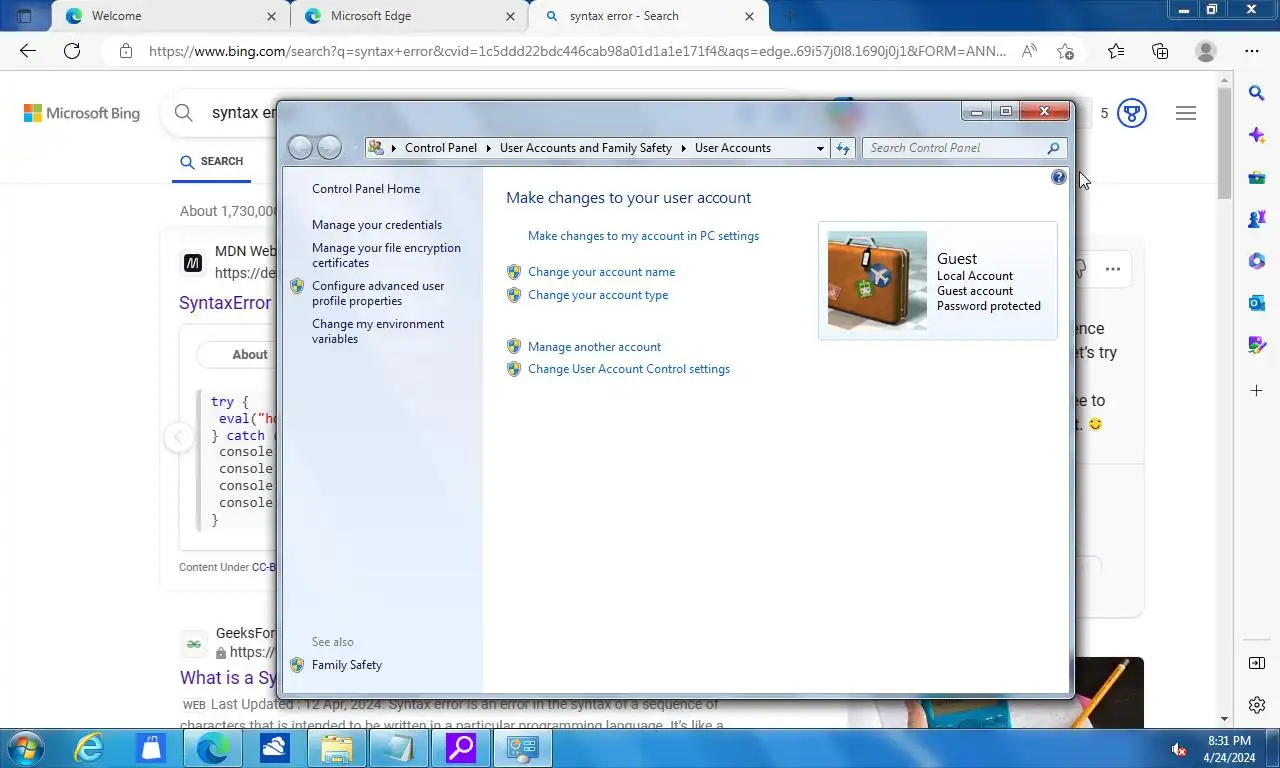View site info lock icon in Edge
Image resolution: width=1280 pixels, height=768 pixels.
click(125, 51)
